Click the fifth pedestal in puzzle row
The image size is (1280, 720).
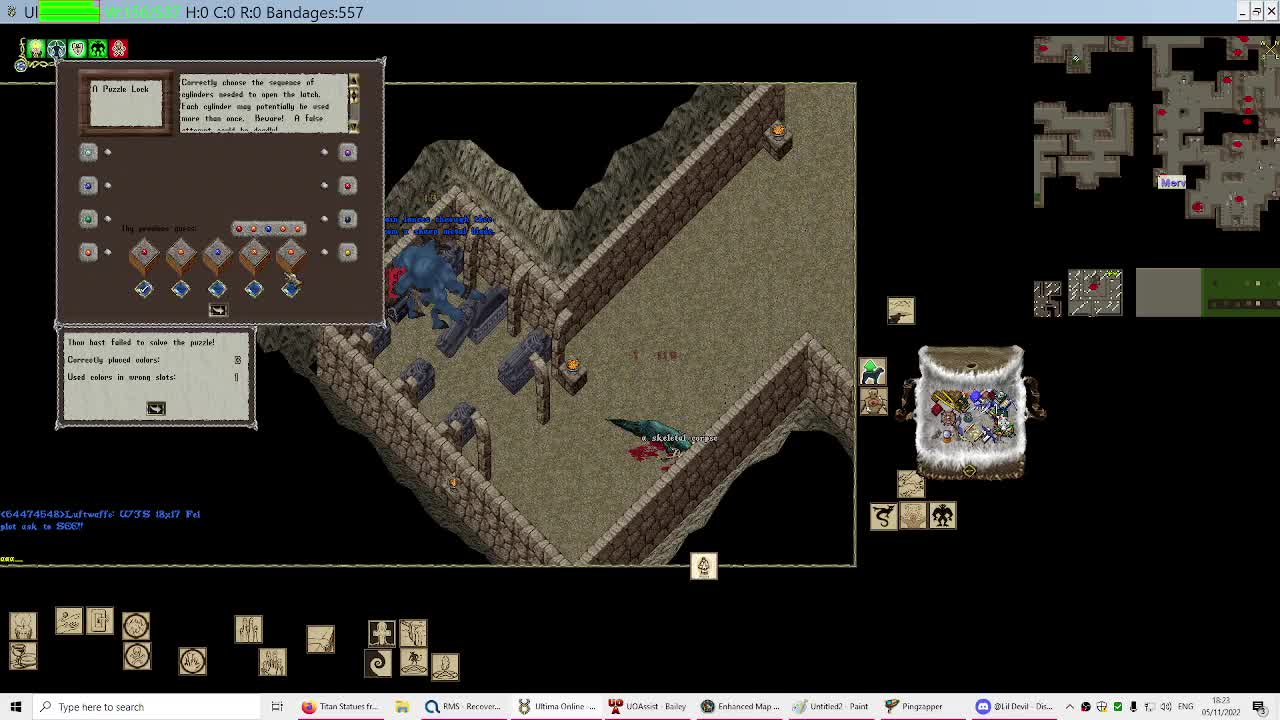(x=290, y=257)
